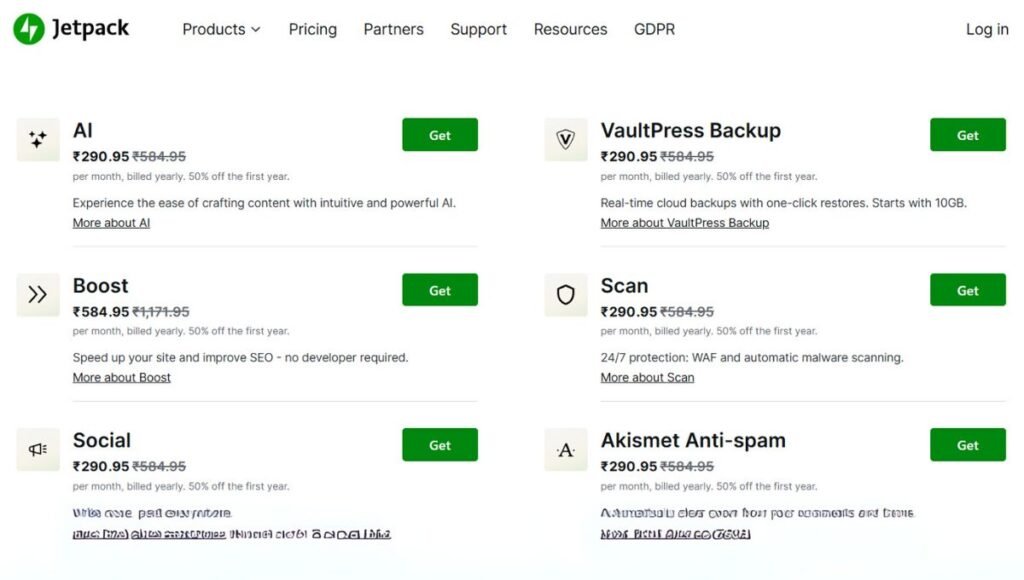Viewport: 1024px width, 580px height.
Task: Click the Boost price ₹584.95
Action: (x=101, y=312)
